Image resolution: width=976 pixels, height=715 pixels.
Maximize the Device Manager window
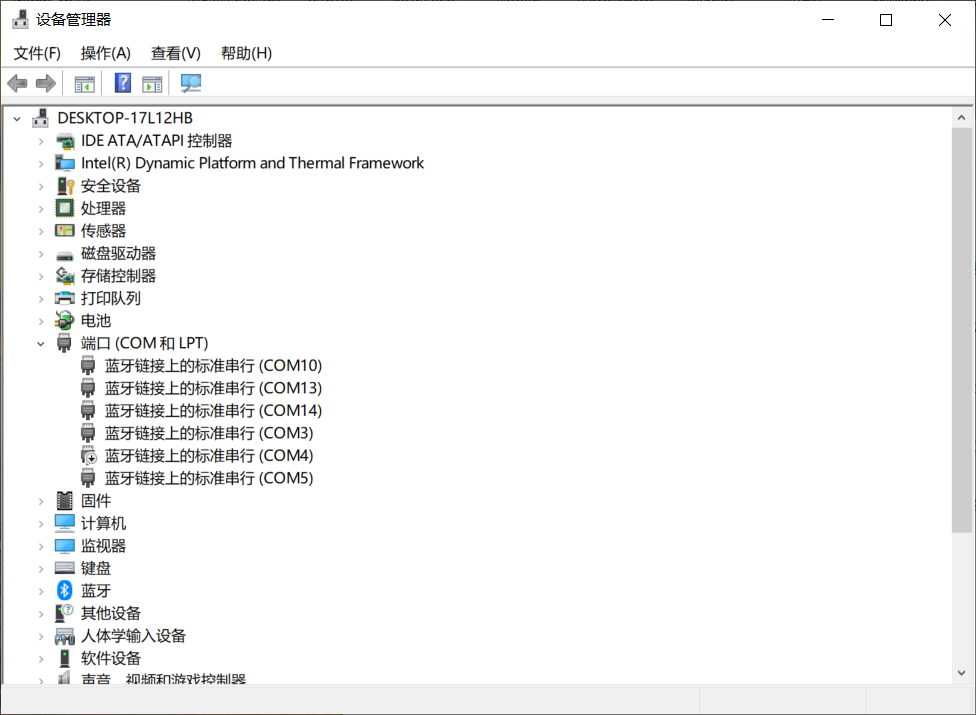click(886, 20)
